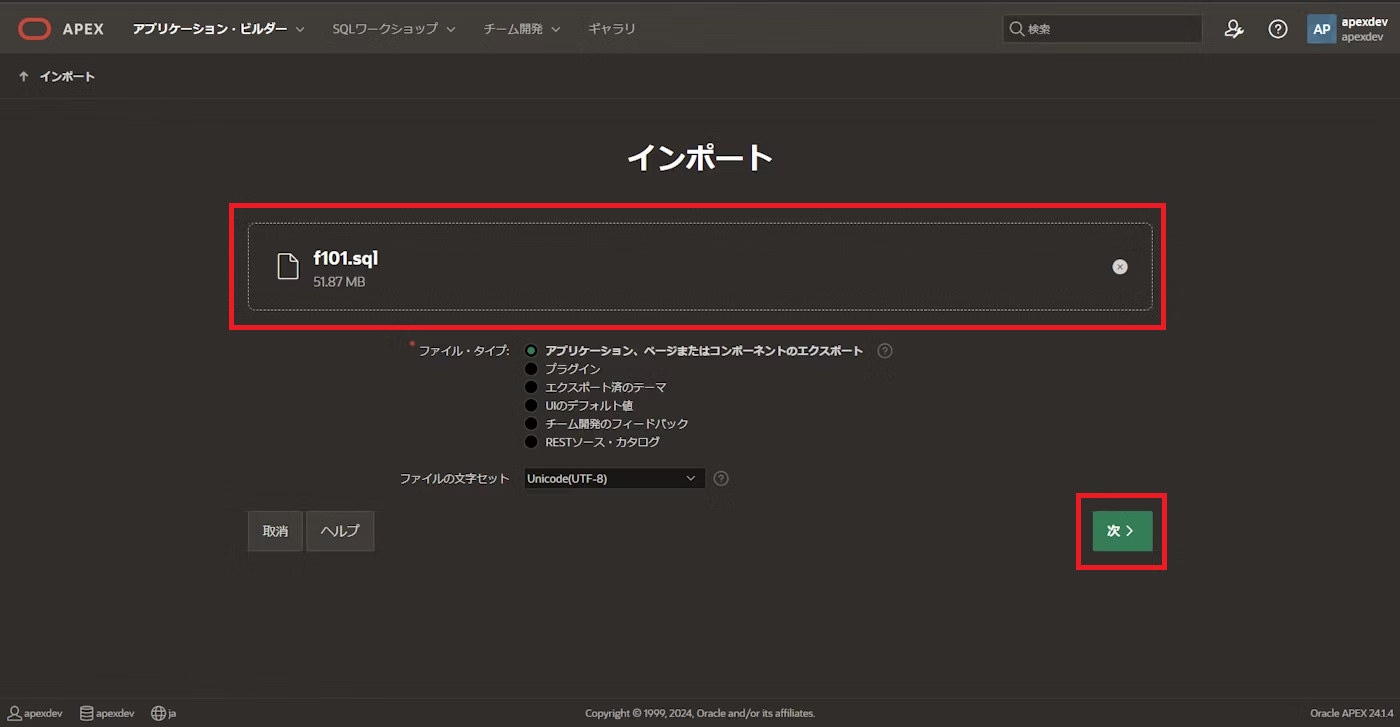Expand the アプリケーション・ビルダー dropdown chevron
Viewport: 1400px width, 727px height.
(x=300, y=30)
